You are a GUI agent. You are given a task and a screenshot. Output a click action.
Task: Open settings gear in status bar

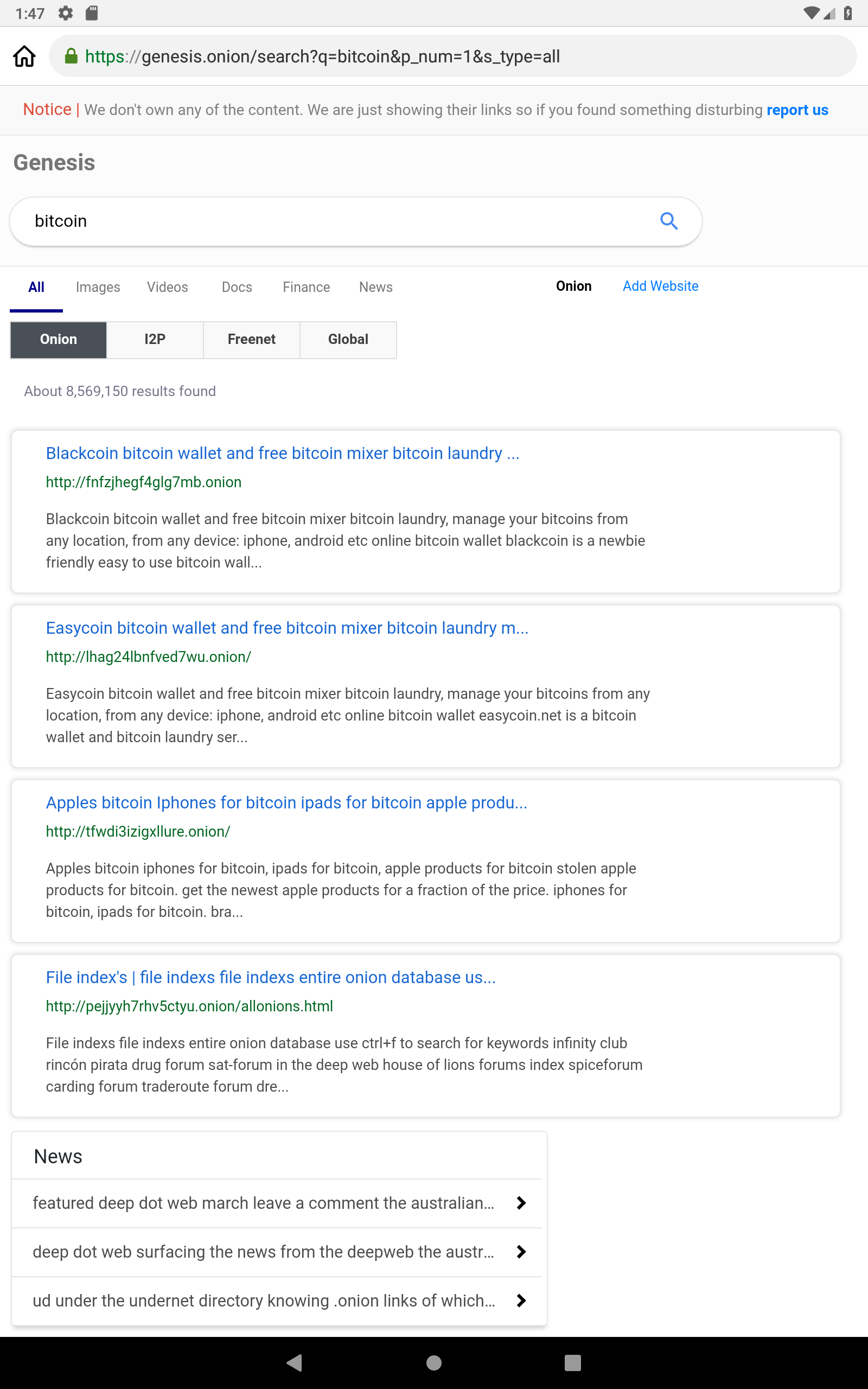point(66,12)
